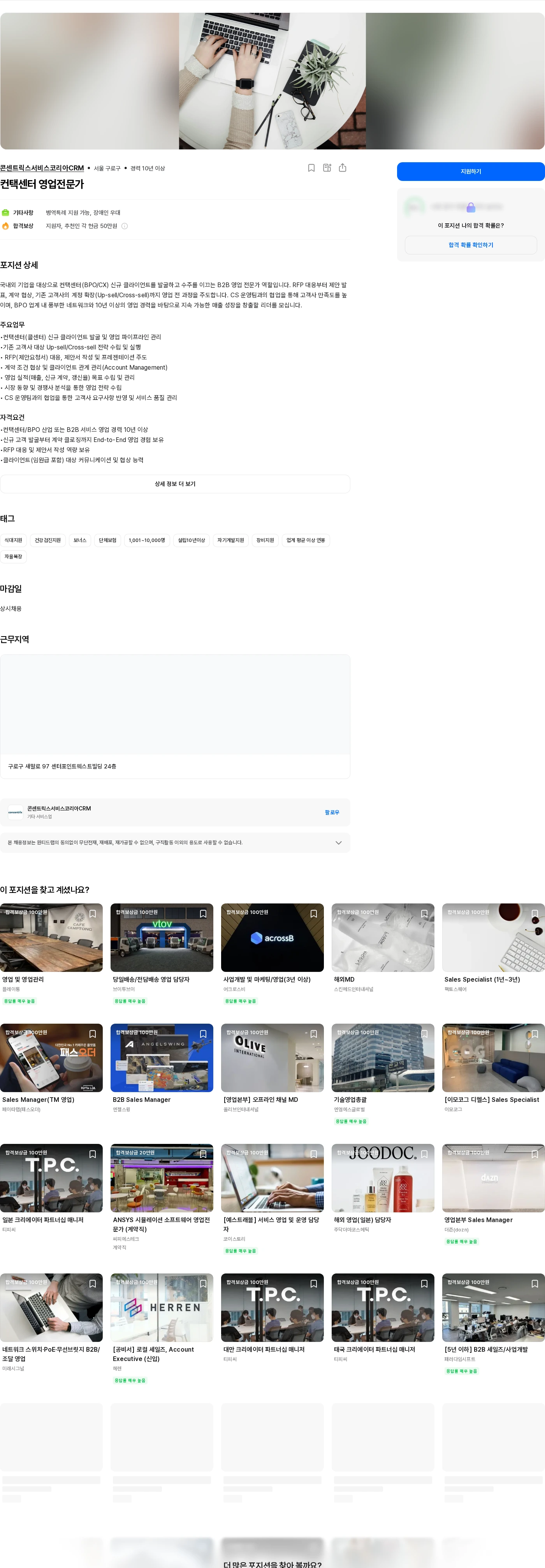
Task: Bookmark the 해외MD card
Action: [x=424, y=914]
